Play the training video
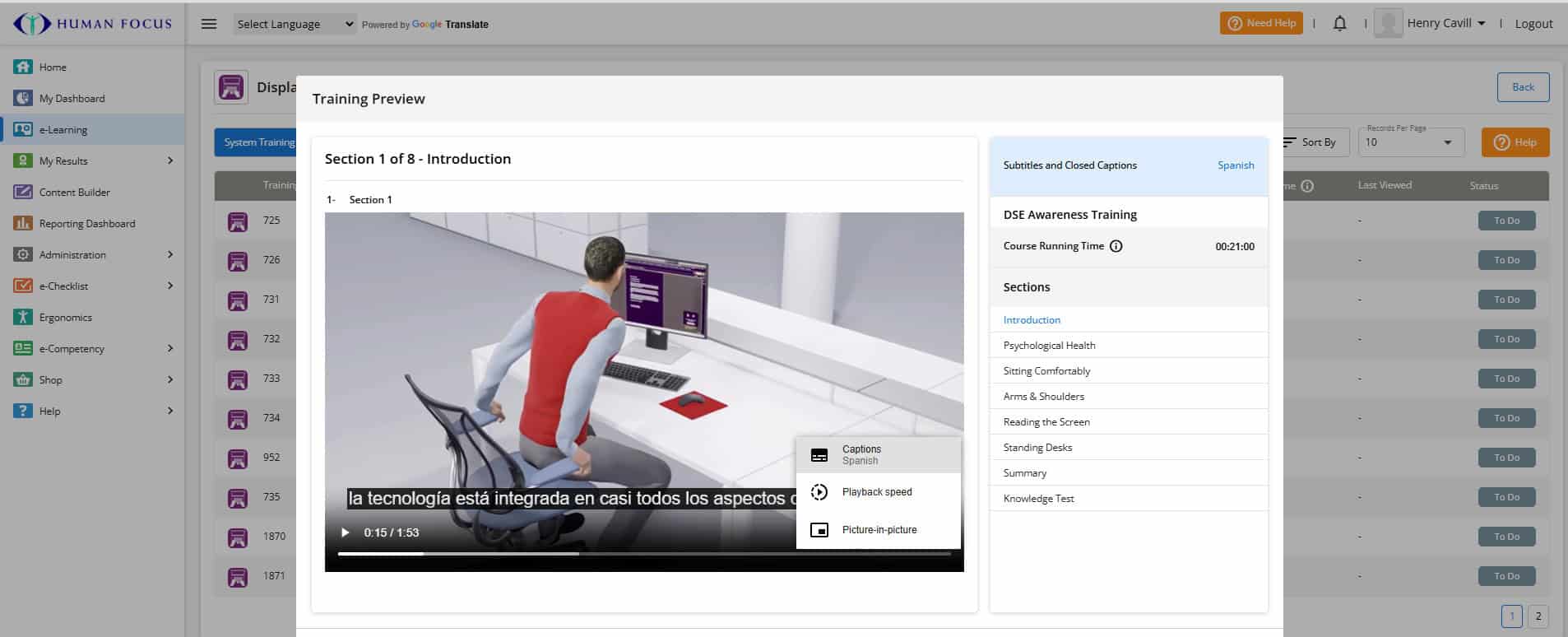Screen dimensions: 1568x637 click(346, 532)
